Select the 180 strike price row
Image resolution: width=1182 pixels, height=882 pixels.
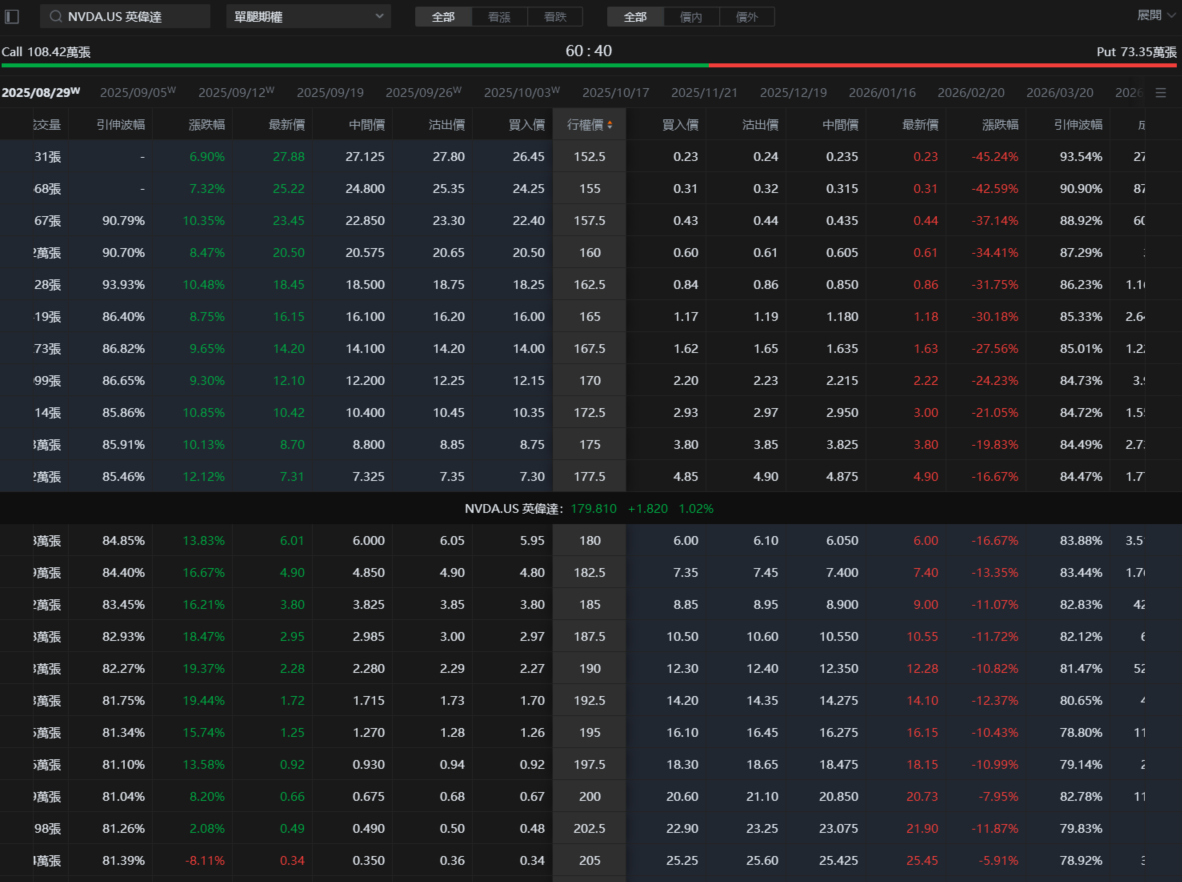590,541
